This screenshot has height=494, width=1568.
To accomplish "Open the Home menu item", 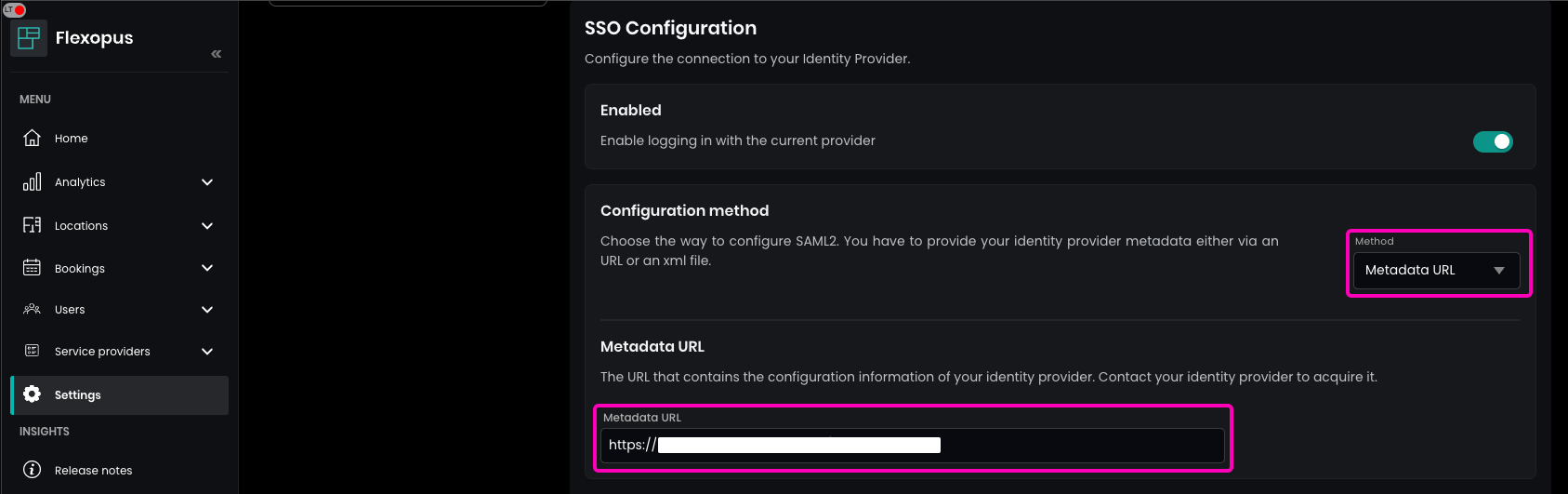I will coord(72,139).
